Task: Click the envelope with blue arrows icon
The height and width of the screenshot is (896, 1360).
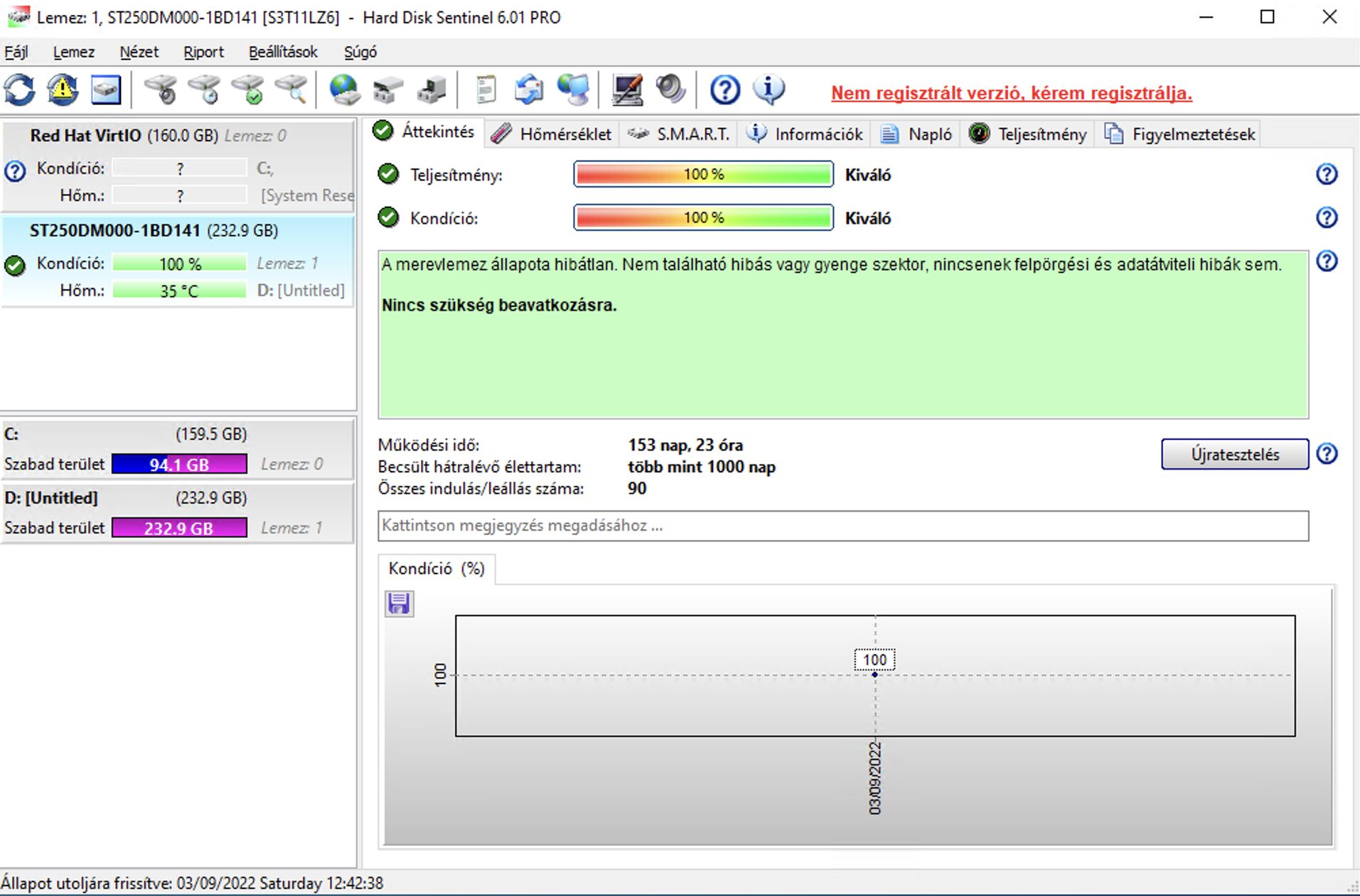Action: [x=529, y=90]
